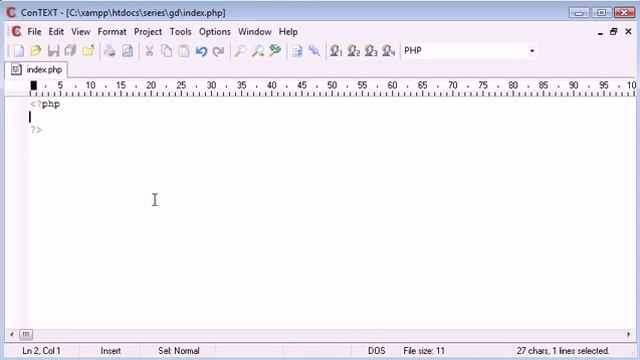Screen dimensions: 640x360
Task: Click the Close file folder icon
Action: (88, 51)
